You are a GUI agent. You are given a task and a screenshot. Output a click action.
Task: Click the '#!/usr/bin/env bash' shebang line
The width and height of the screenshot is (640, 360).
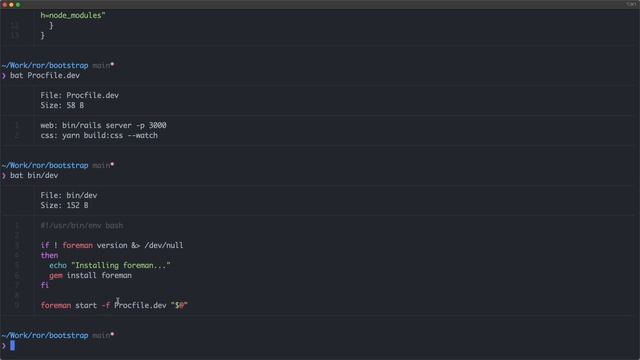coord(82,225)
